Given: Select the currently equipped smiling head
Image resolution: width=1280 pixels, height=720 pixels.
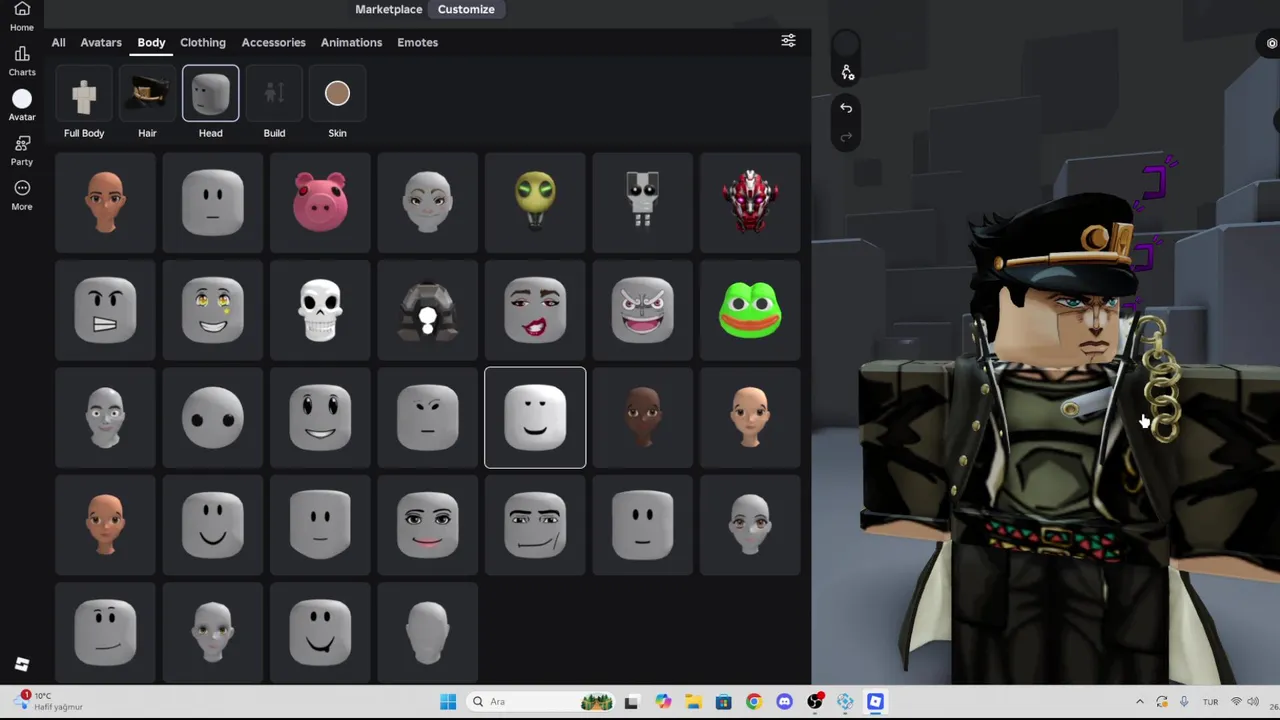Looking at the screenshot, I should click(535, 417).
